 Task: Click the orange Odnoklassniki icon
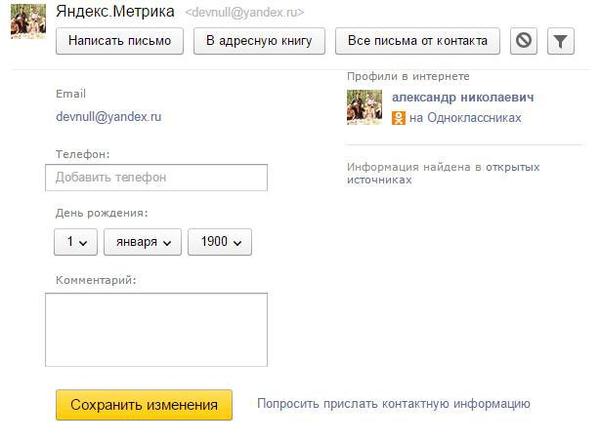(x=399, y=118)
